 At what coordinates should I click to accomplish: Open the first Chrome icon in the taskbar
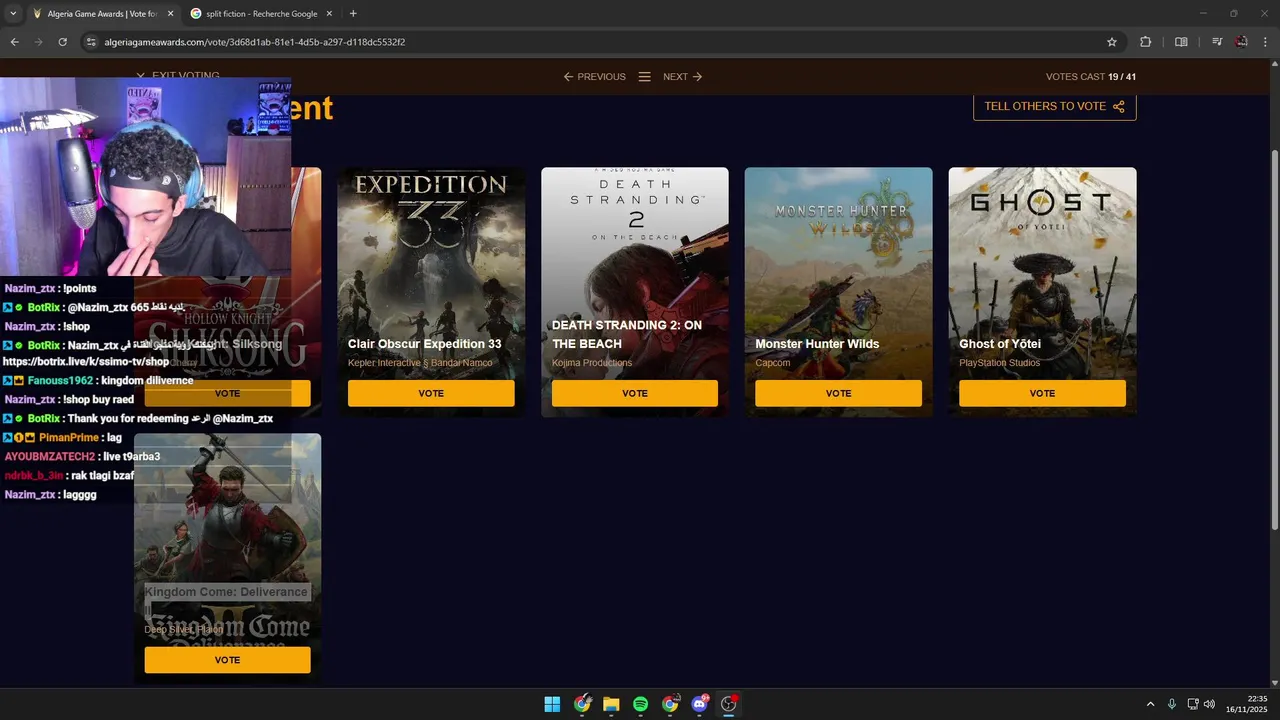[582, 704]
